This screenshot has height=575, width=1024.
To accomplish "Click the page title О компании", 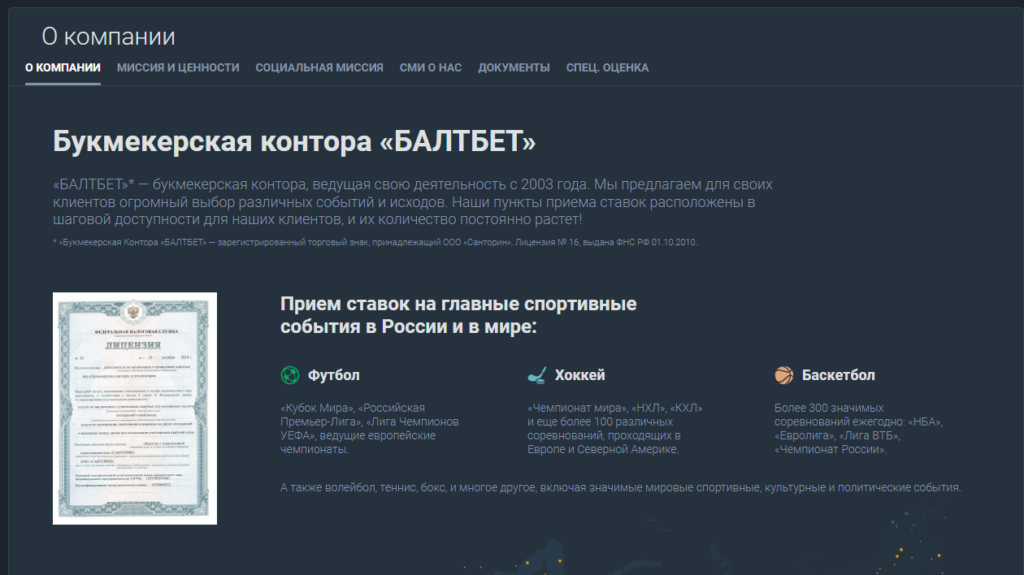I will coord(108,37).
